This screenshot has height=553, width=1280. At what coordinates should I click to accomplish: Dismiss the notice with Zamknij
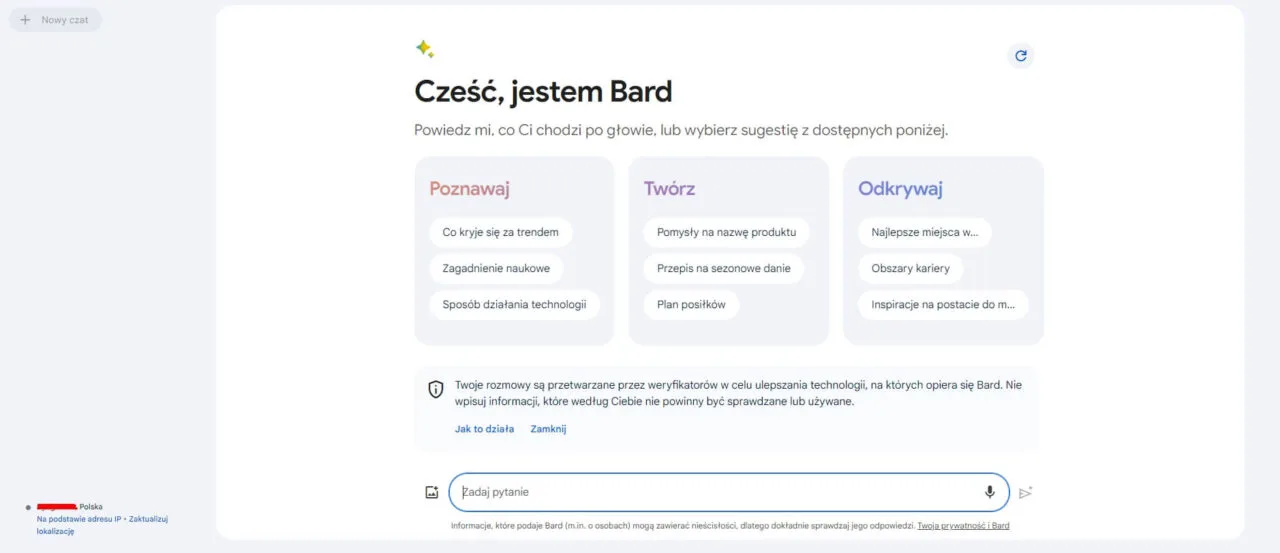[x=548, y=429]
